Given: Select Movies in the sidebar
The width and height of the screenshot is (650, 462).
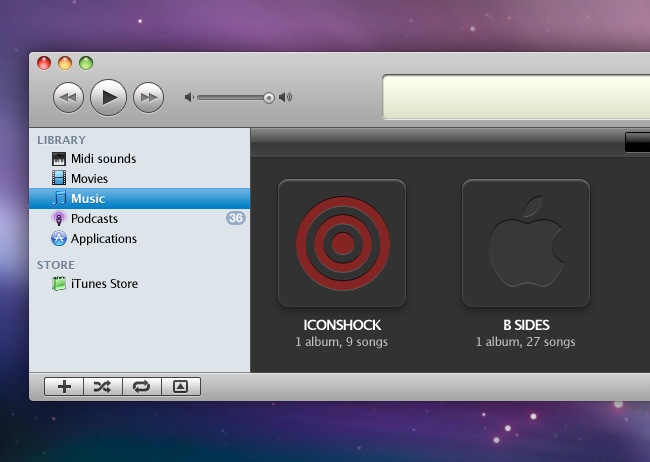Looking at the screenshot, I should pos(89,179).
